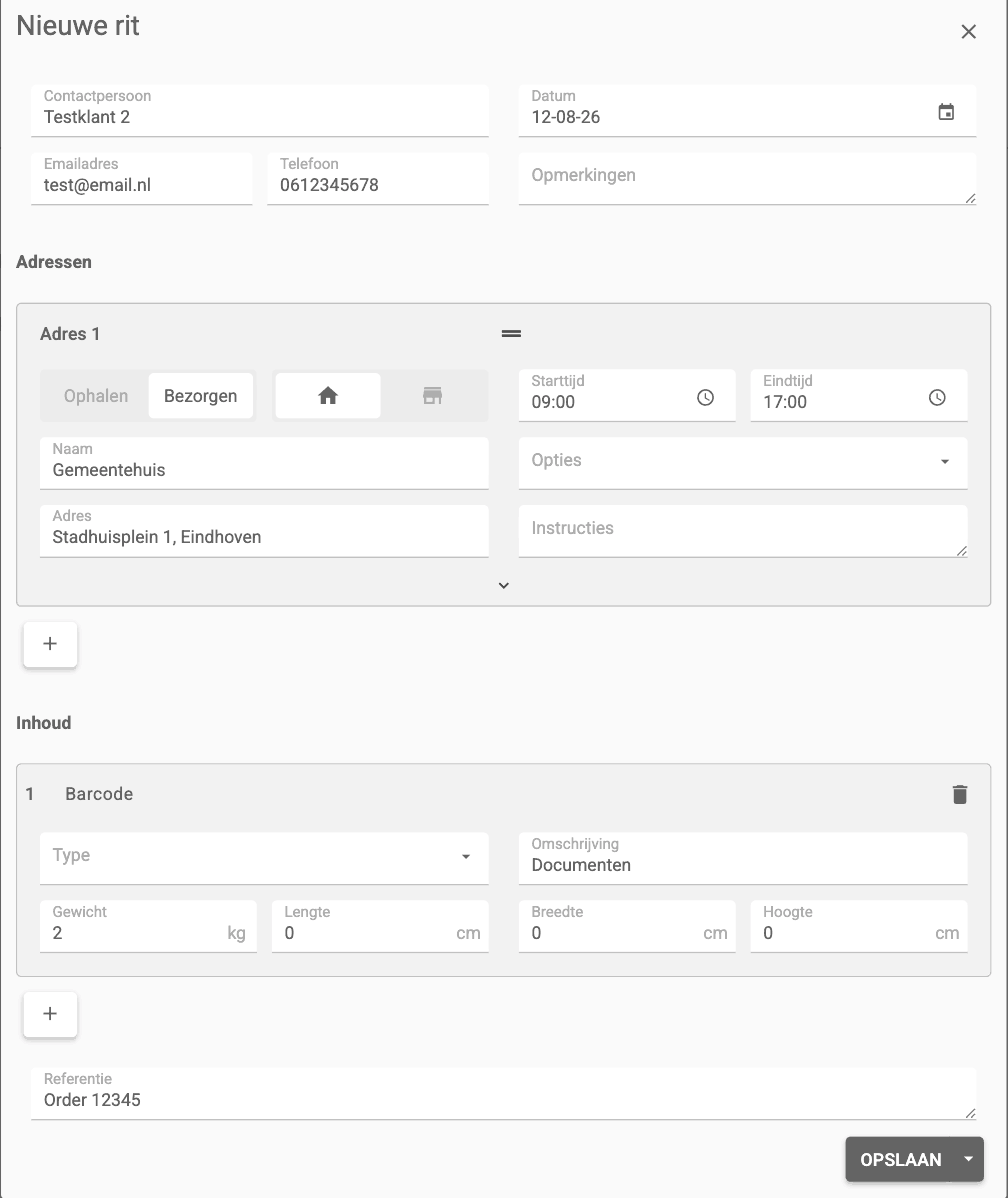Edit the Omschrijving field Documenten
Viewport: 1008px width, 1198px height.
pyautogui.click(x=743, y=858)
